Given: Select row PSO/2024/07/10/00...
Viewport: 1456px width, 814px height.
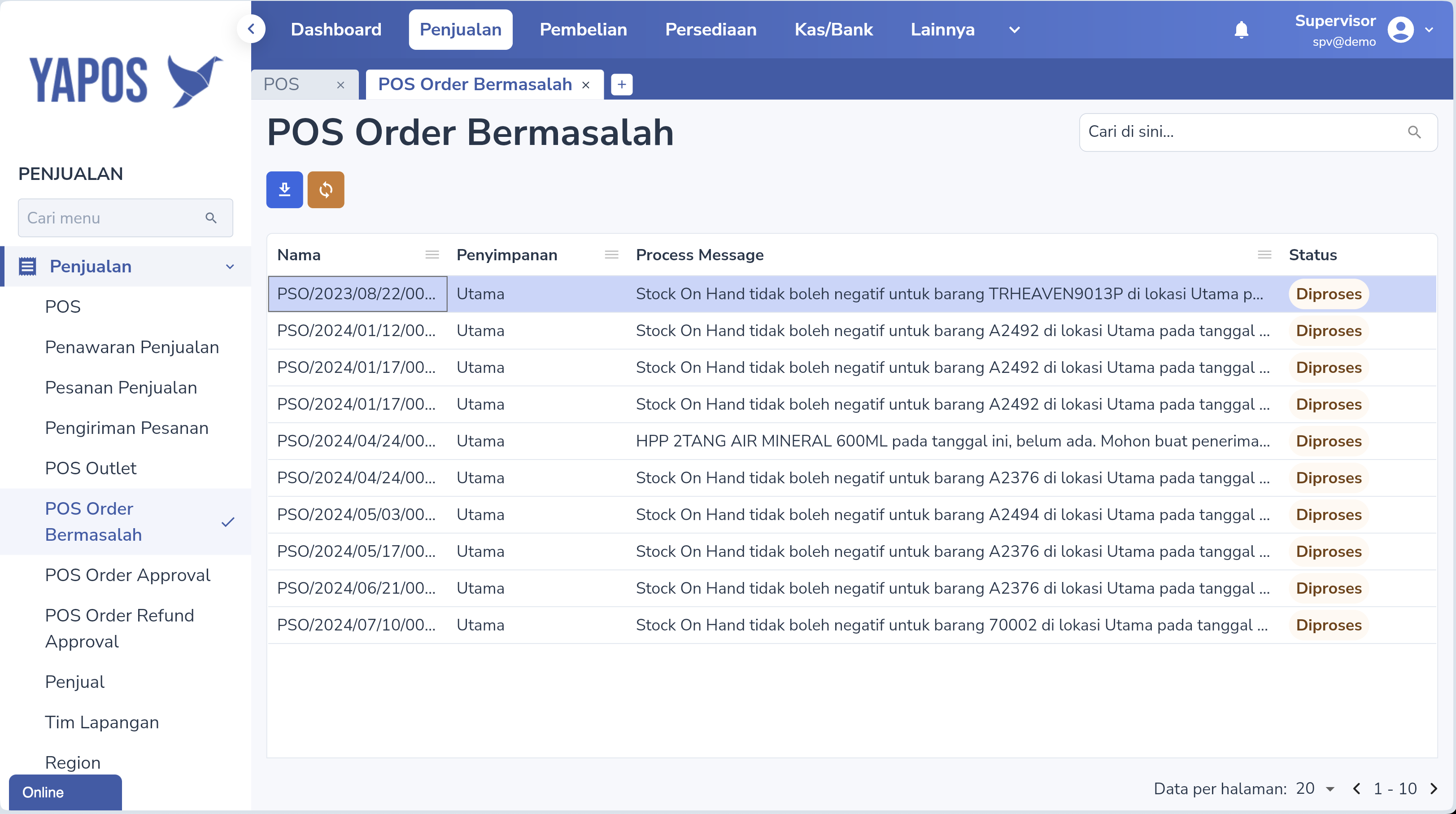Looking at the screenshot, I should (852, 625).
